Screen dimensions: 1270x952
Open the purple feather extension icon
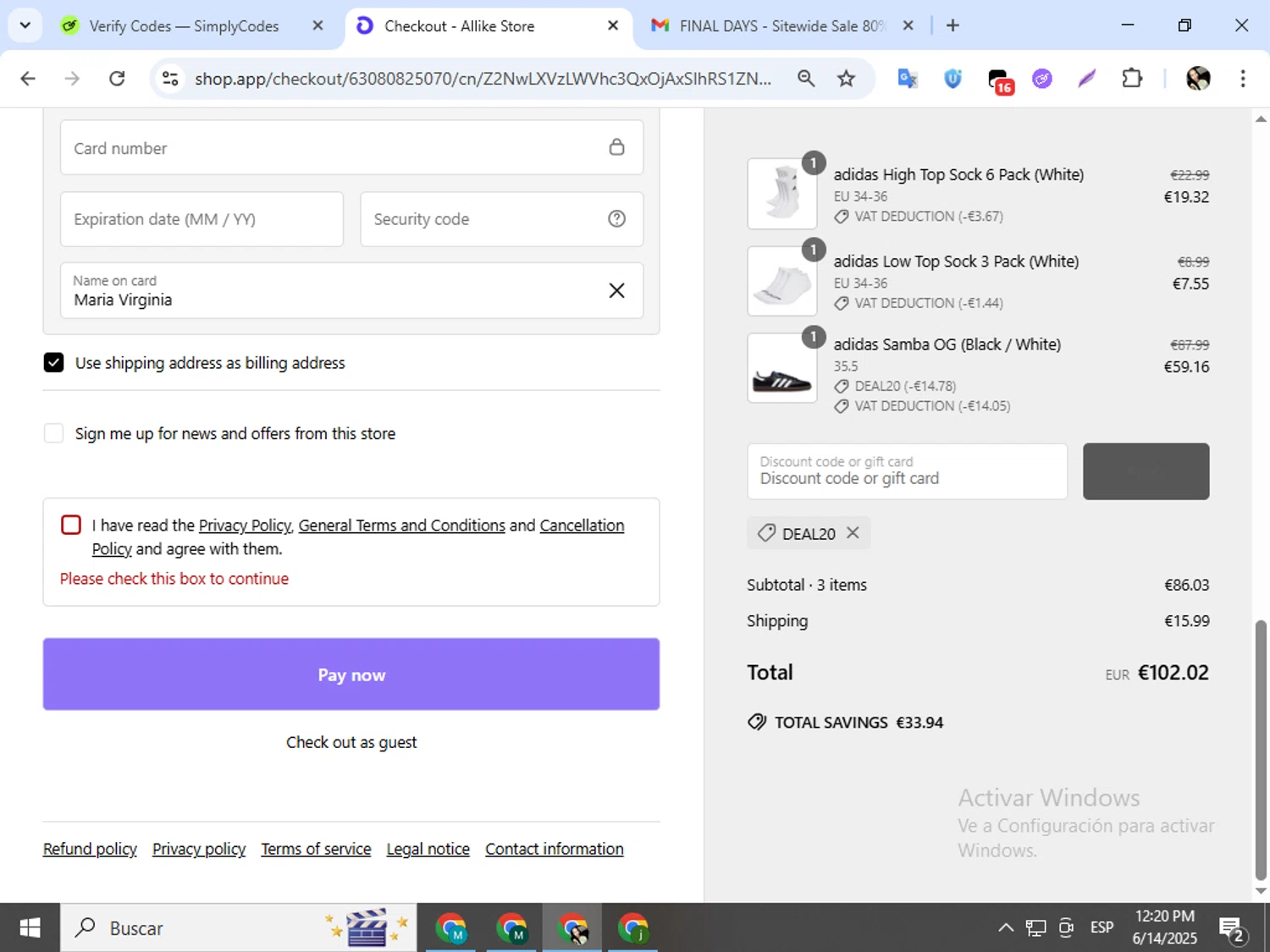(x=1087, y=79)
